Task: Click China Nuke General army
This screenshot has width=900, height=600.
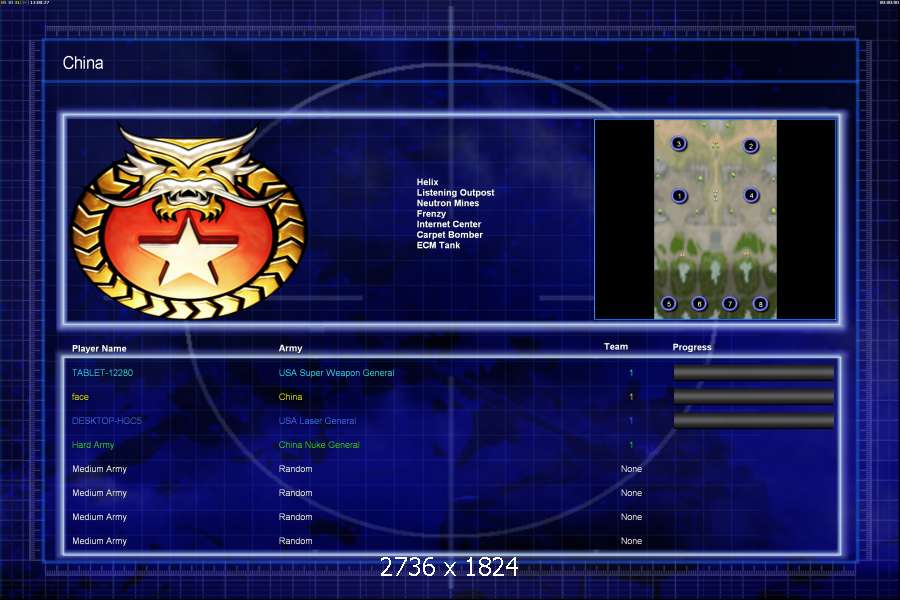Action: (319, 445)
